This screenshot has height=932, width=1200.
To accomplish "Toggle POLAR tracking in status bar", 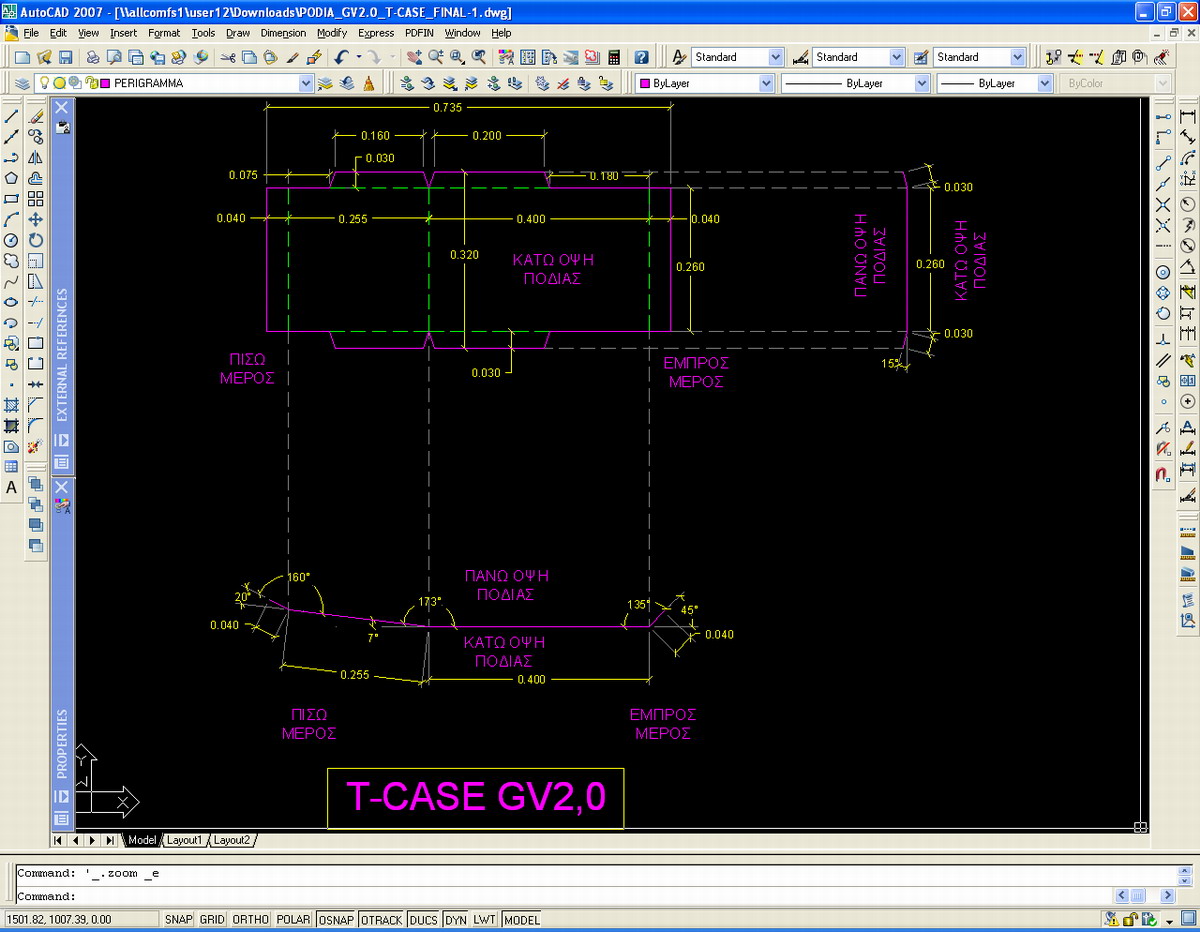I will click(x=293, y=919).
